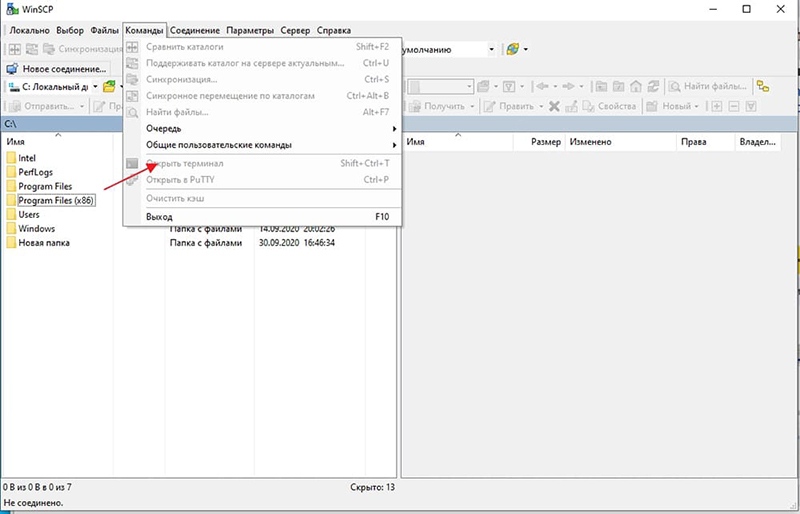The image size is (800, 514).
Task: Choose Exit from the Commands menu
Action: pos(159,217)
